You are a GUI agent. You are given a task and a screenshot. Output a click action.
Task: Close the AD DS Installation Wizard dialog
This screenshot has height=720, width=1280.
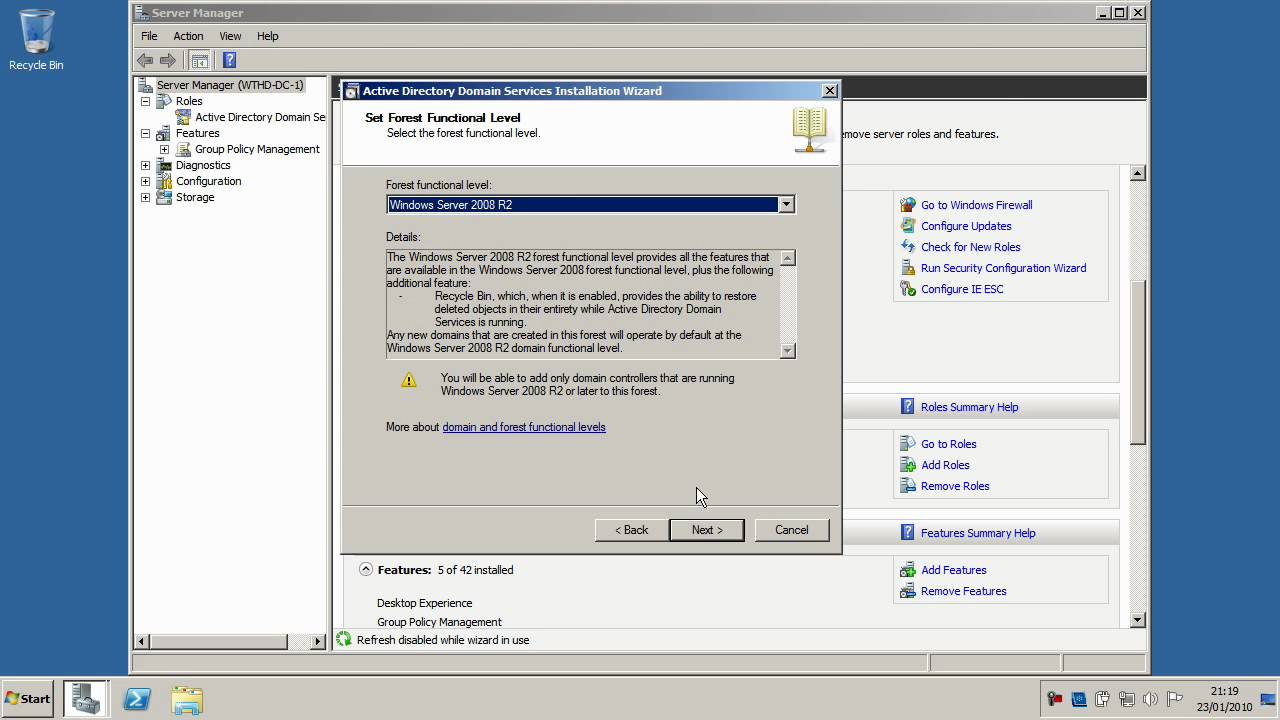click(x=830, y=91)
